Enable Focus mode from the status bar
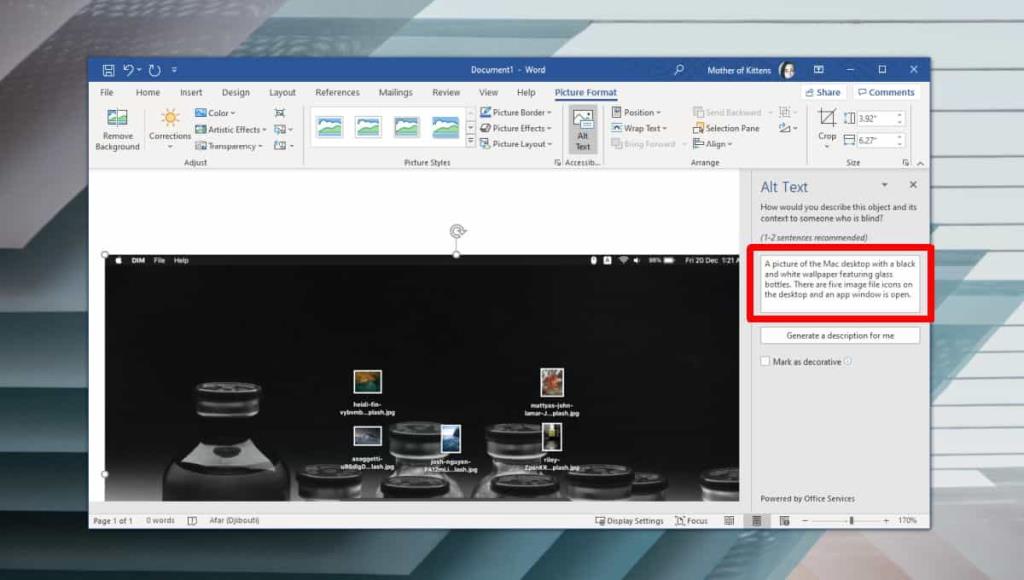This screenshot has width=1024, height=580. click(x=694, y=520)
